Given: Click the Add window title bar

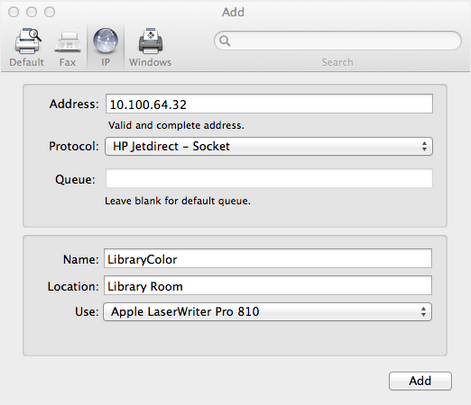Looking at the screenshot, I should click(233, 12).
